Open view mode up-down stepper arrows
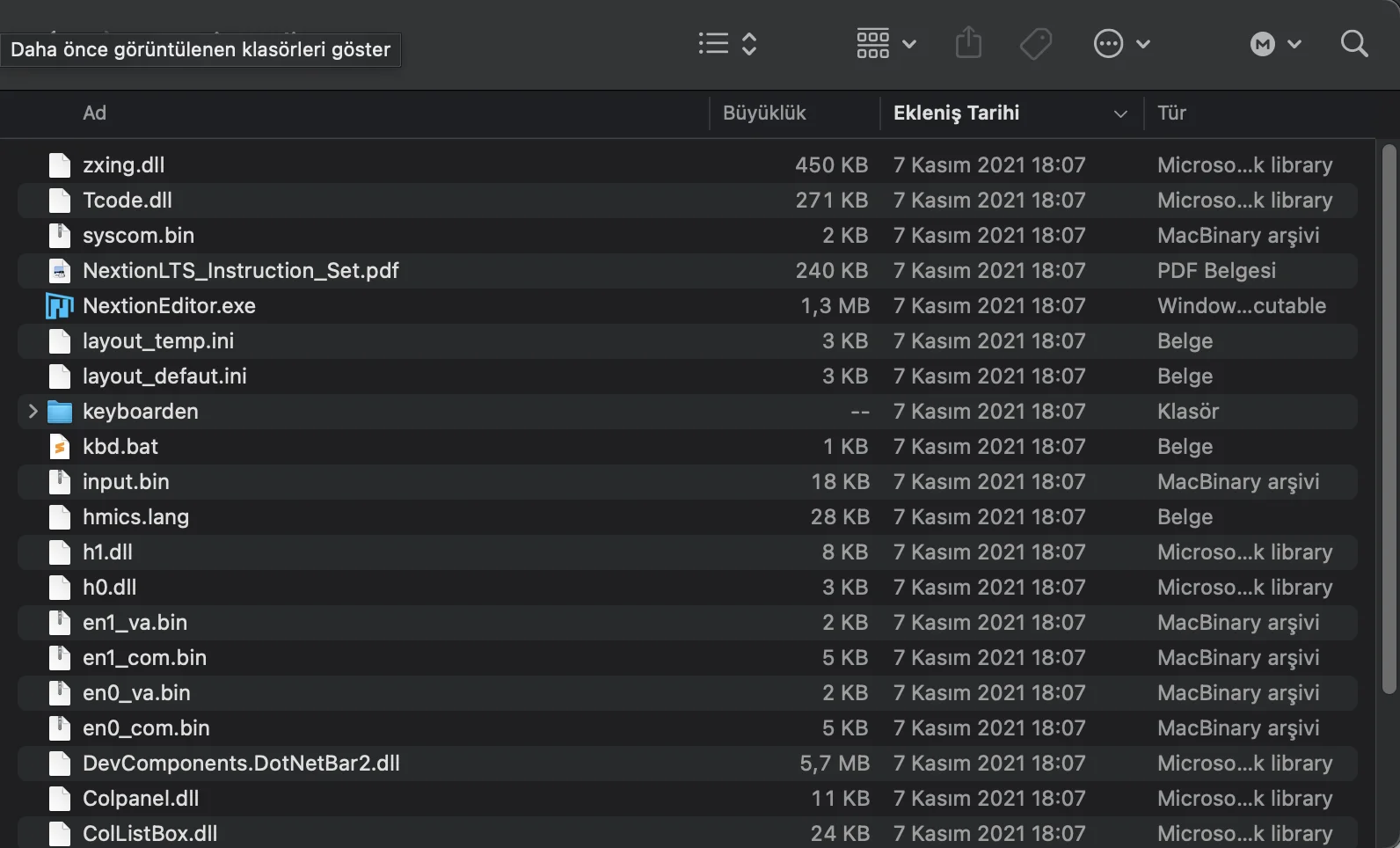Image resolution: width=1400 pixels, height=848 pixels. click(749, 43)
